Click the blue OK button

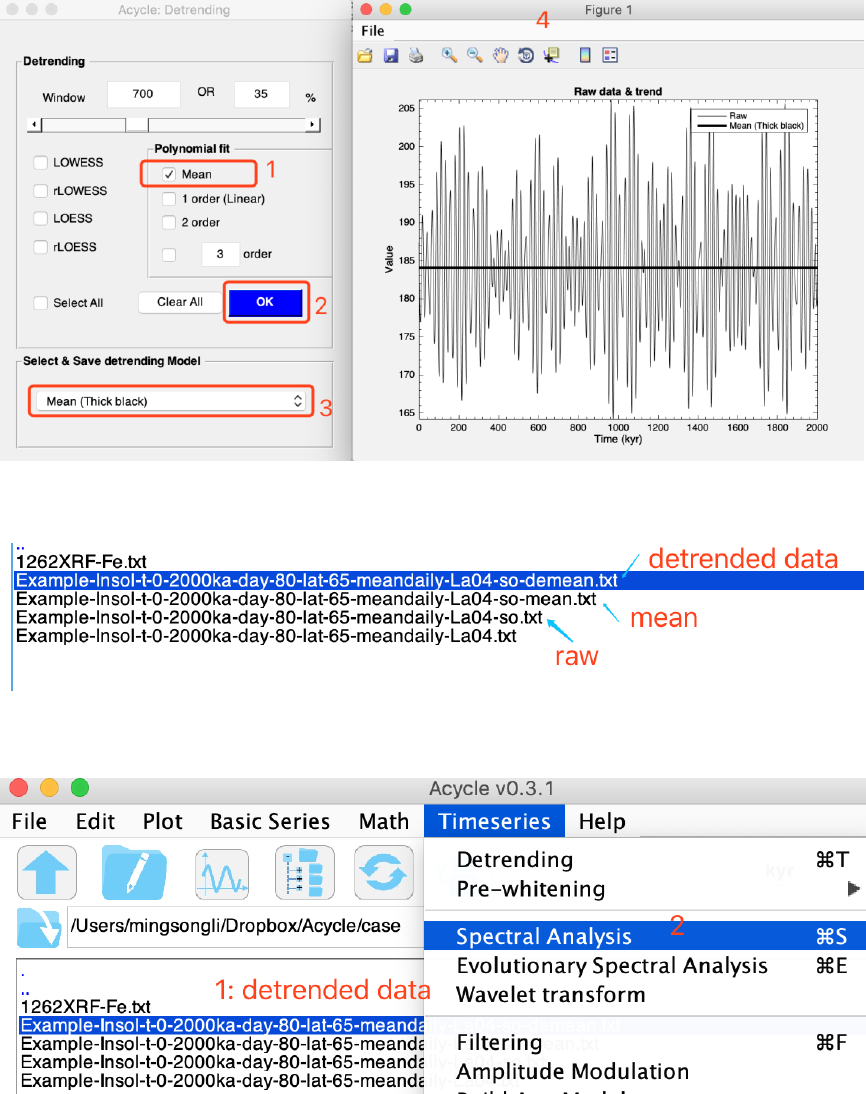pyautogui.click(x=265, y=302)
